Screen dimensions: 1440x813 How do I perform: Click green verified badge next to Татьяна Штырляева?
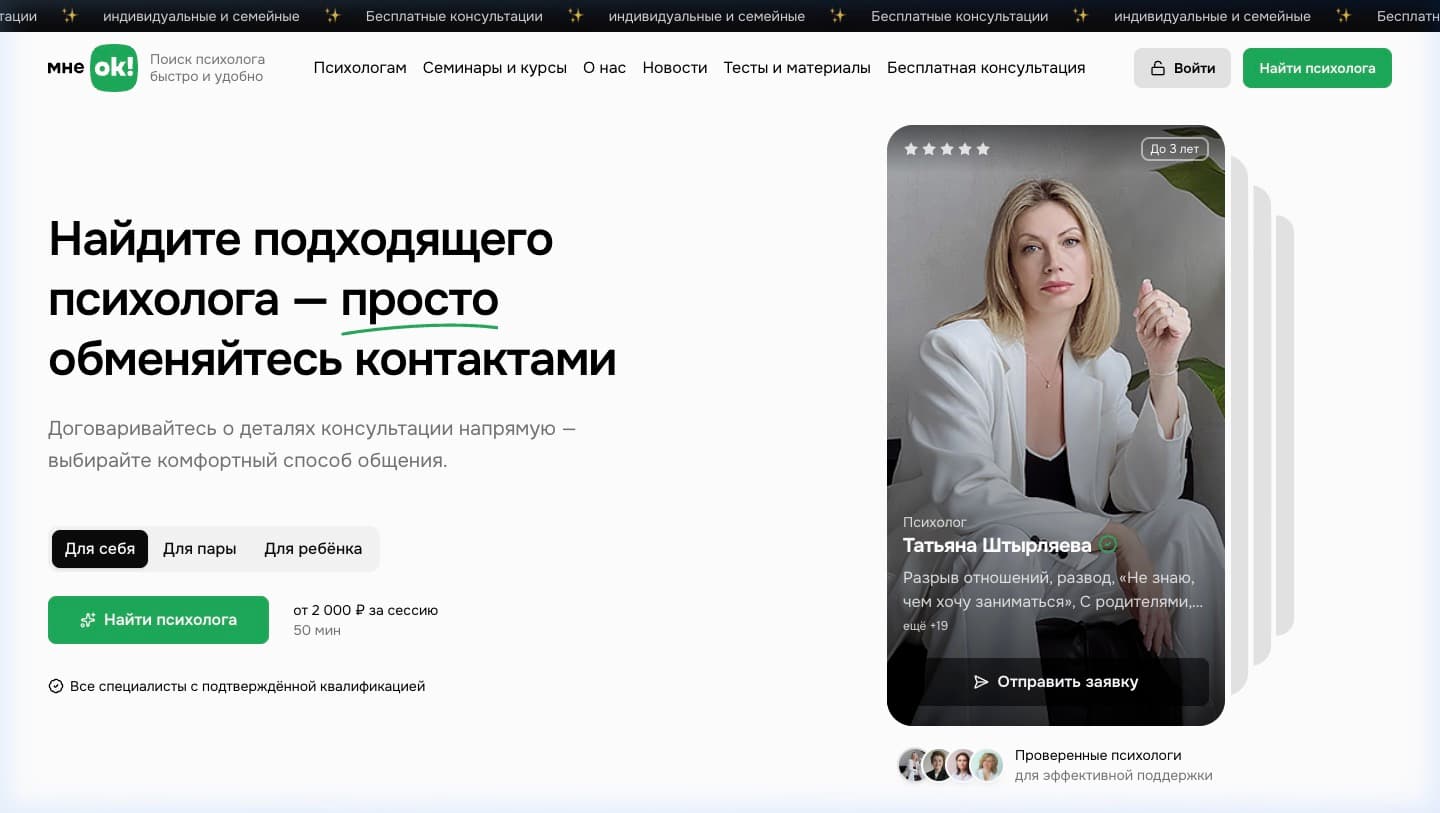(1108, 545)
